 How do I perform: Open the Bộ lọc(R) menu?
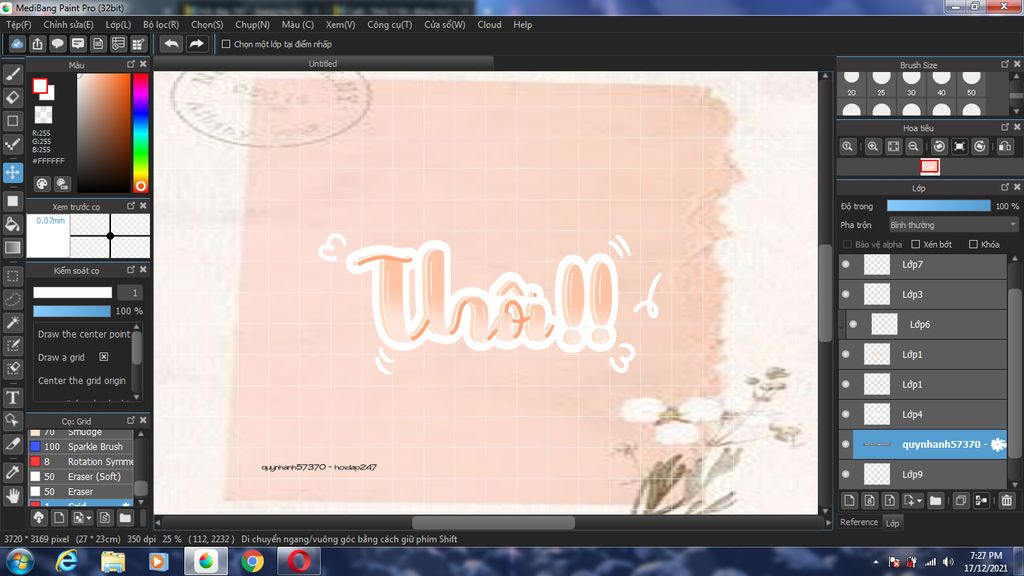click(x=161, y=25)
